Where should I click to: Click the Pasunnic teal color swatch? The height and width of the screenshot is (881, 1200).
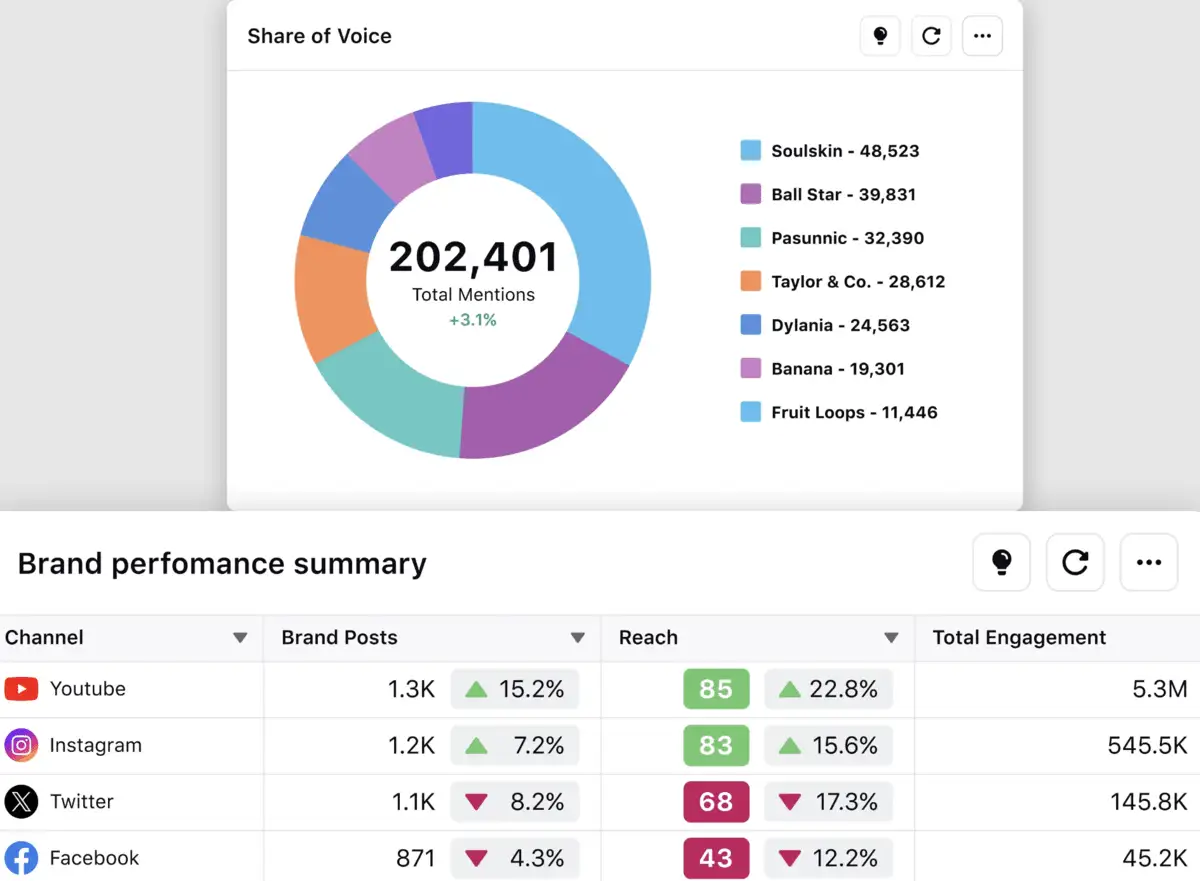tap(751, 238)
